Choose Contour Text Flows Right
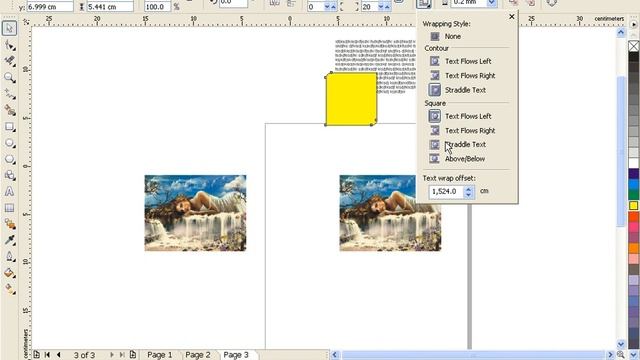The width and height of the screenshot is (640, 360). click(x=462, y=76)
